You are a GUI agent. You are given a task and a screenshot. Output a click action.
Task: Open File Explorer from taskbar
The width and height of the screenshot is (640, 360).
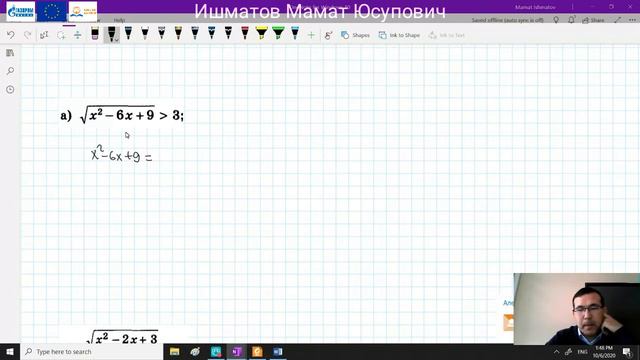coord(175,351)
